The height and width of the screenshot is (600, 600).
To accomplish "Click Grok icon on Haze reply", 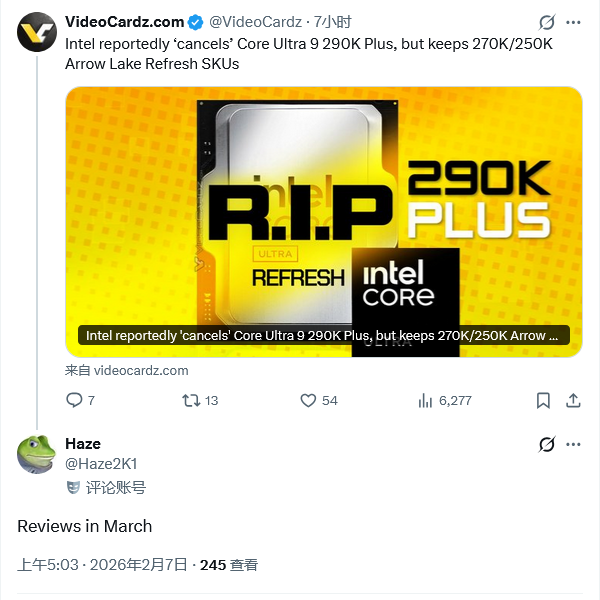I will point(547,444).
